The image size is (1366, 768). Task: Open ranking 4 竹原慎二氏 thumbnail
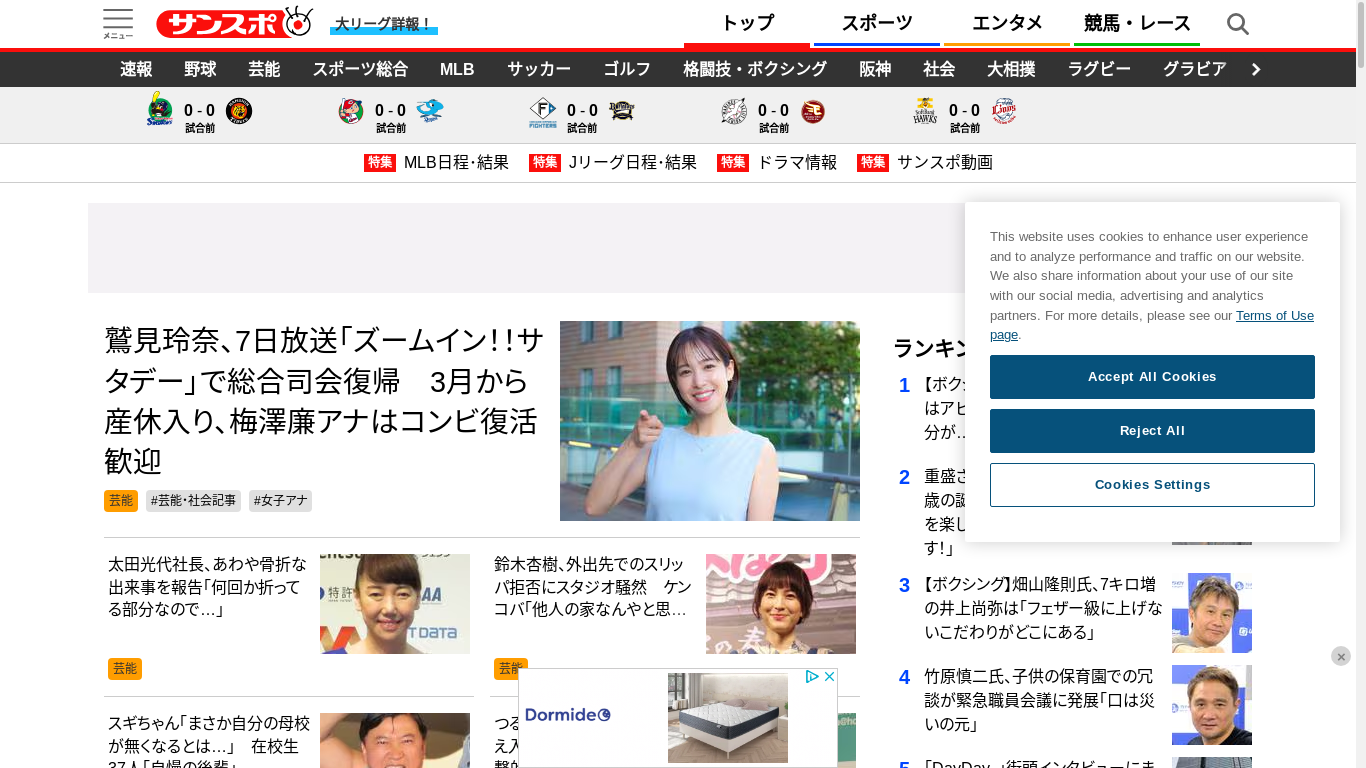click(1212, 705)
